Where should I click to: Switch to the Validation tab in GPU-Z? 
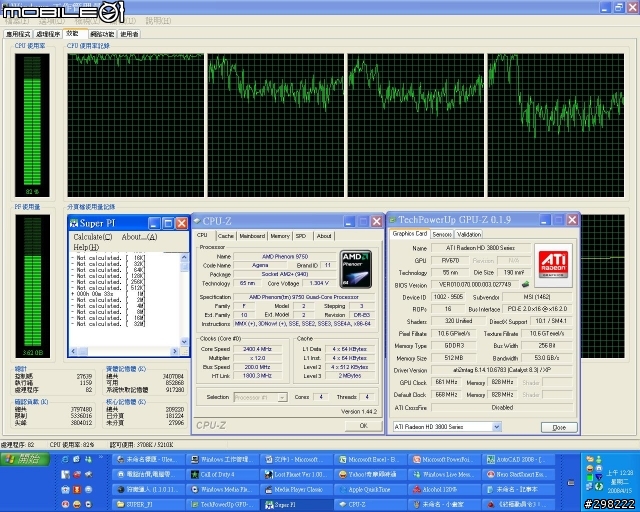(x=469, y=234)
